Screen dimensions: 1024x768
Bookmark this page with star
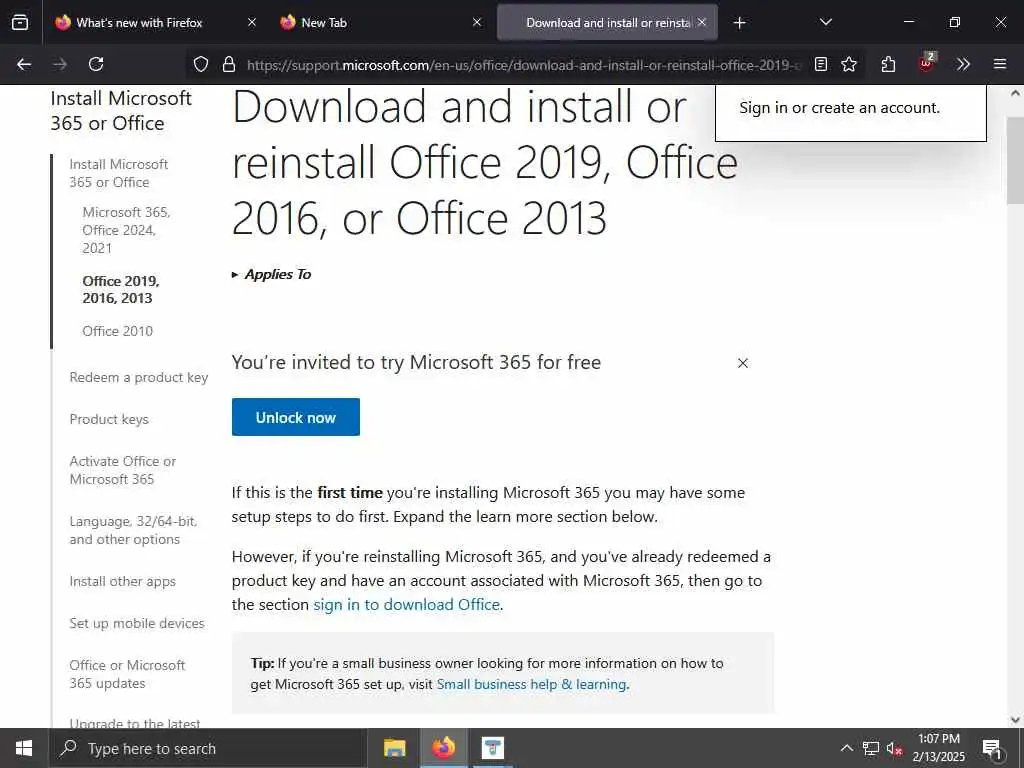pos(849,64)
